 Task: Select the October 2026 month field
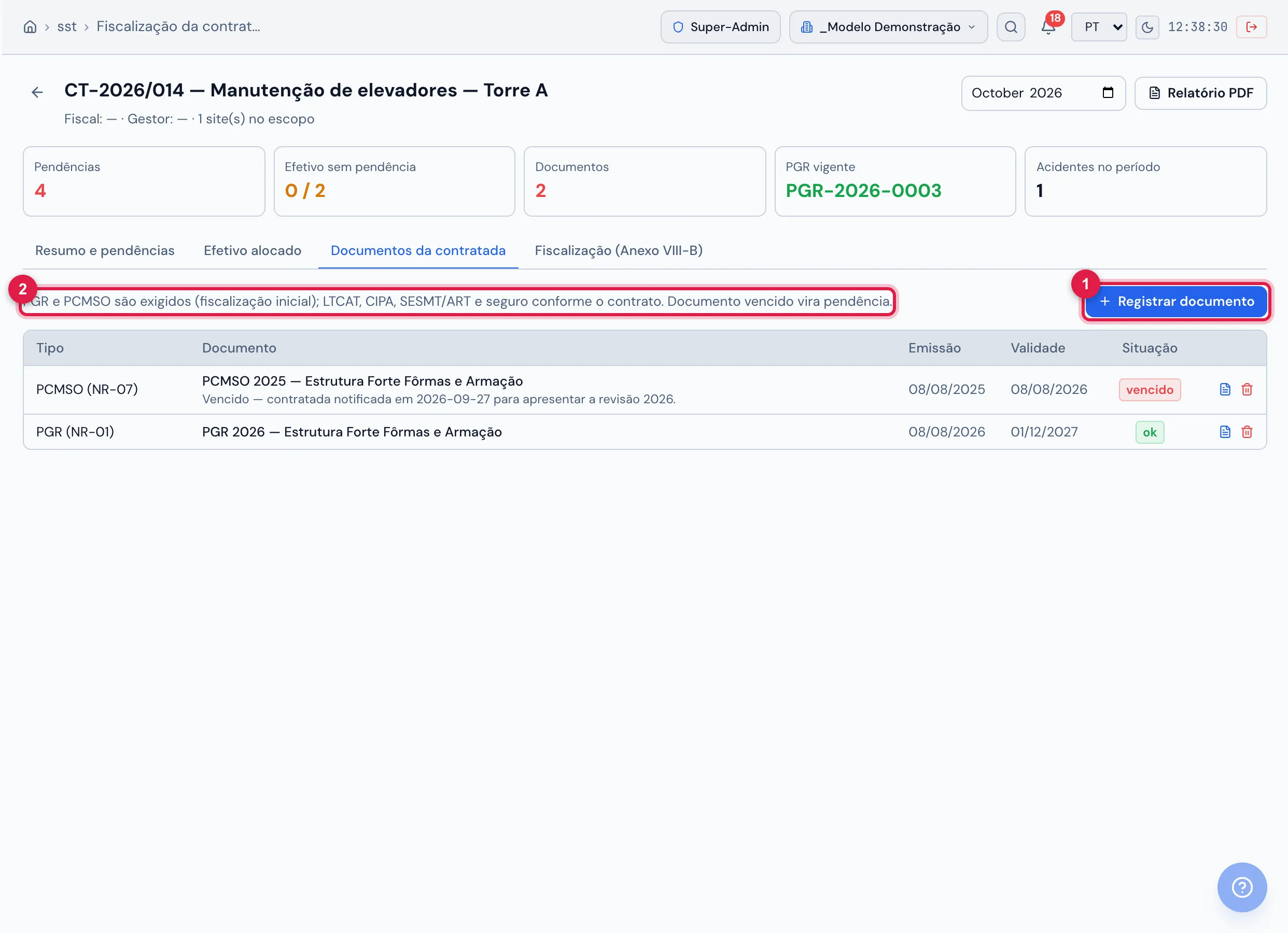click(1043, 93)
